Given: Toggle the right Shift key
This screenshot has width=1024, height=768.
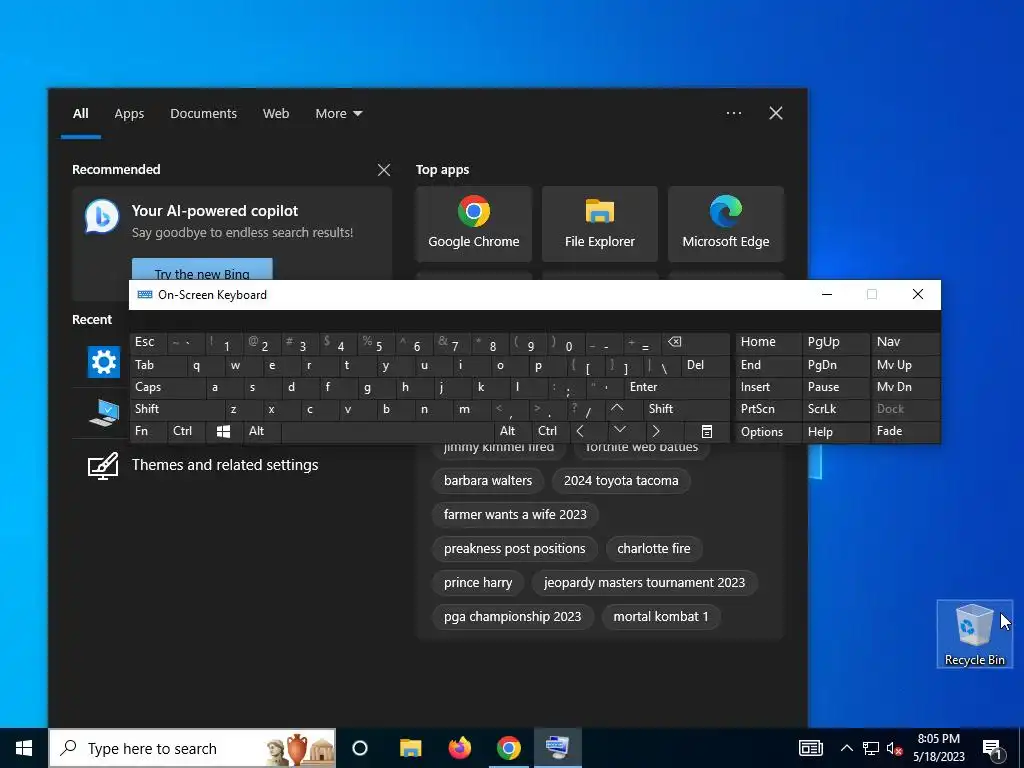Looking at the screenshot, I should pos(686,409).
